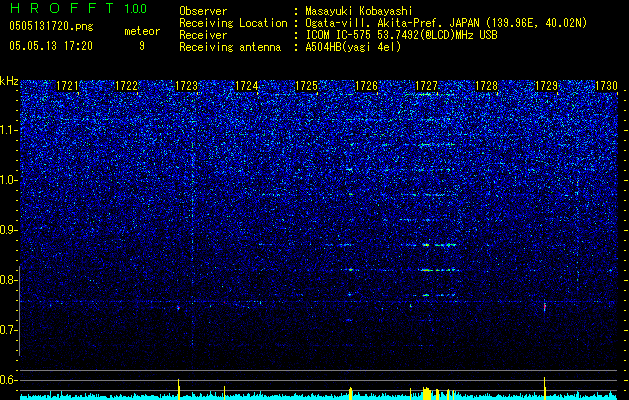The image size is (629, 400).
Task: Click the meteor count value 9
Action: coord(142,46)
